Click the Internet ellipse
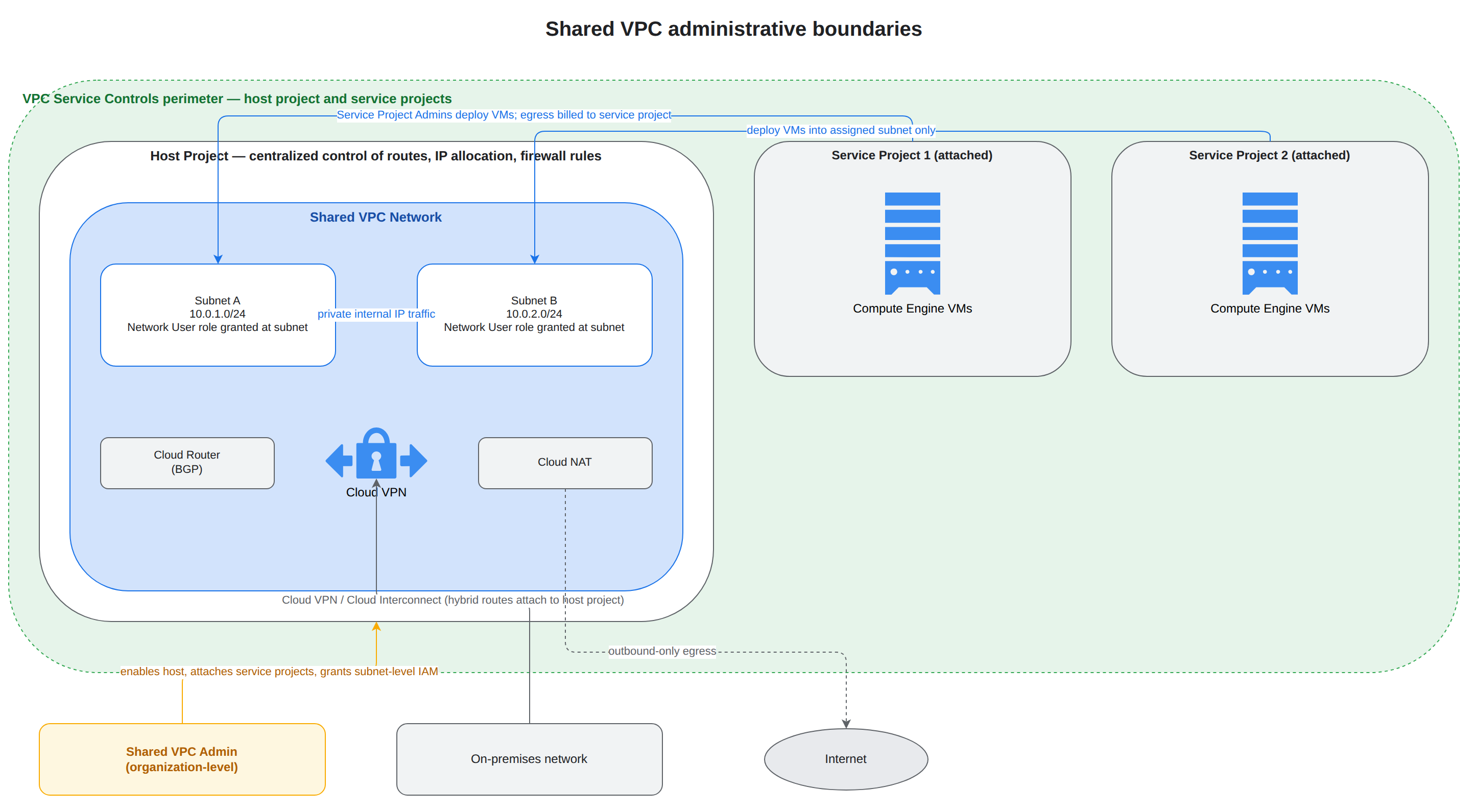1476x812 pixels. [846, 759]
